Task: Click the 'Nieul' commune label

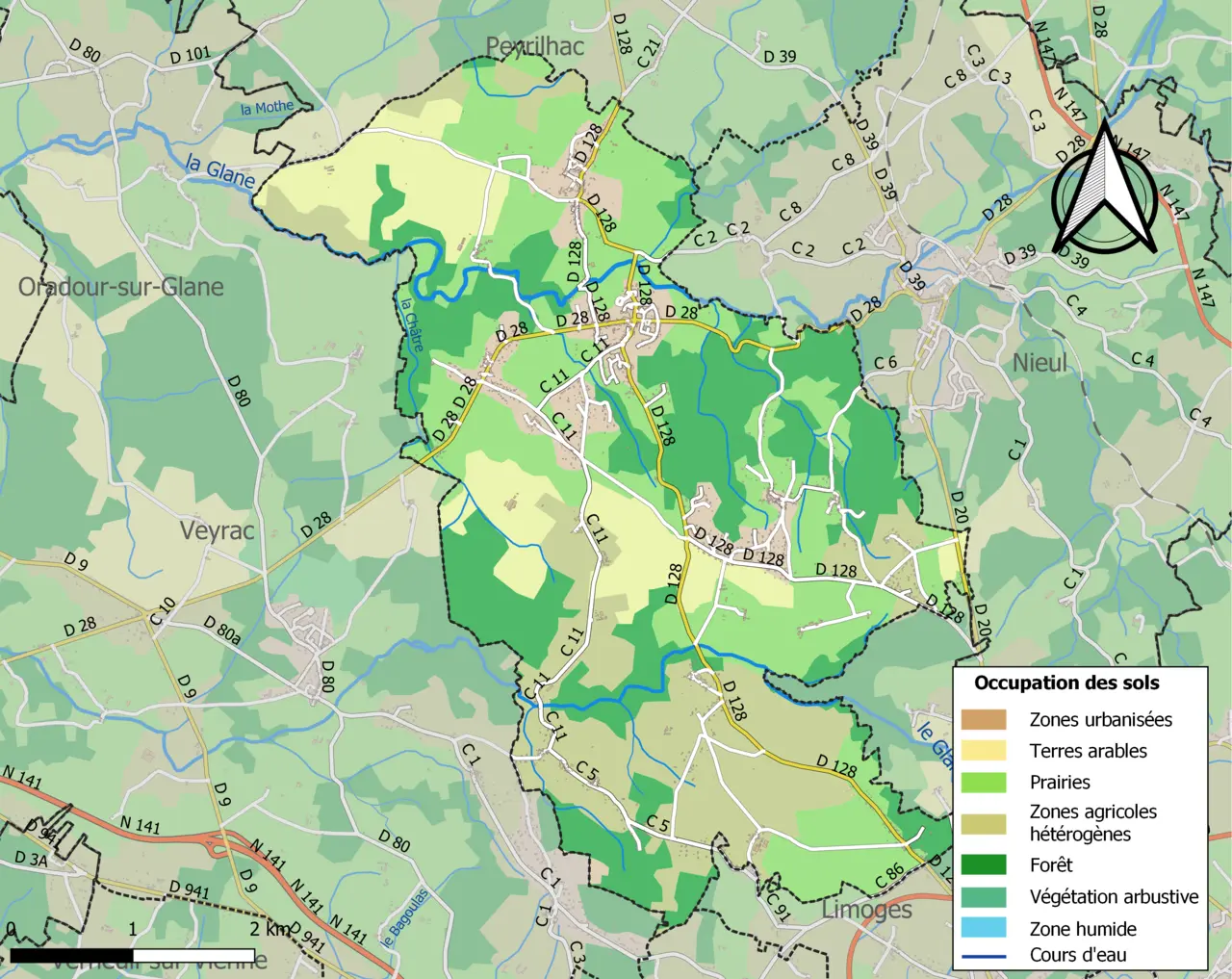Action: coord(1039,363)
